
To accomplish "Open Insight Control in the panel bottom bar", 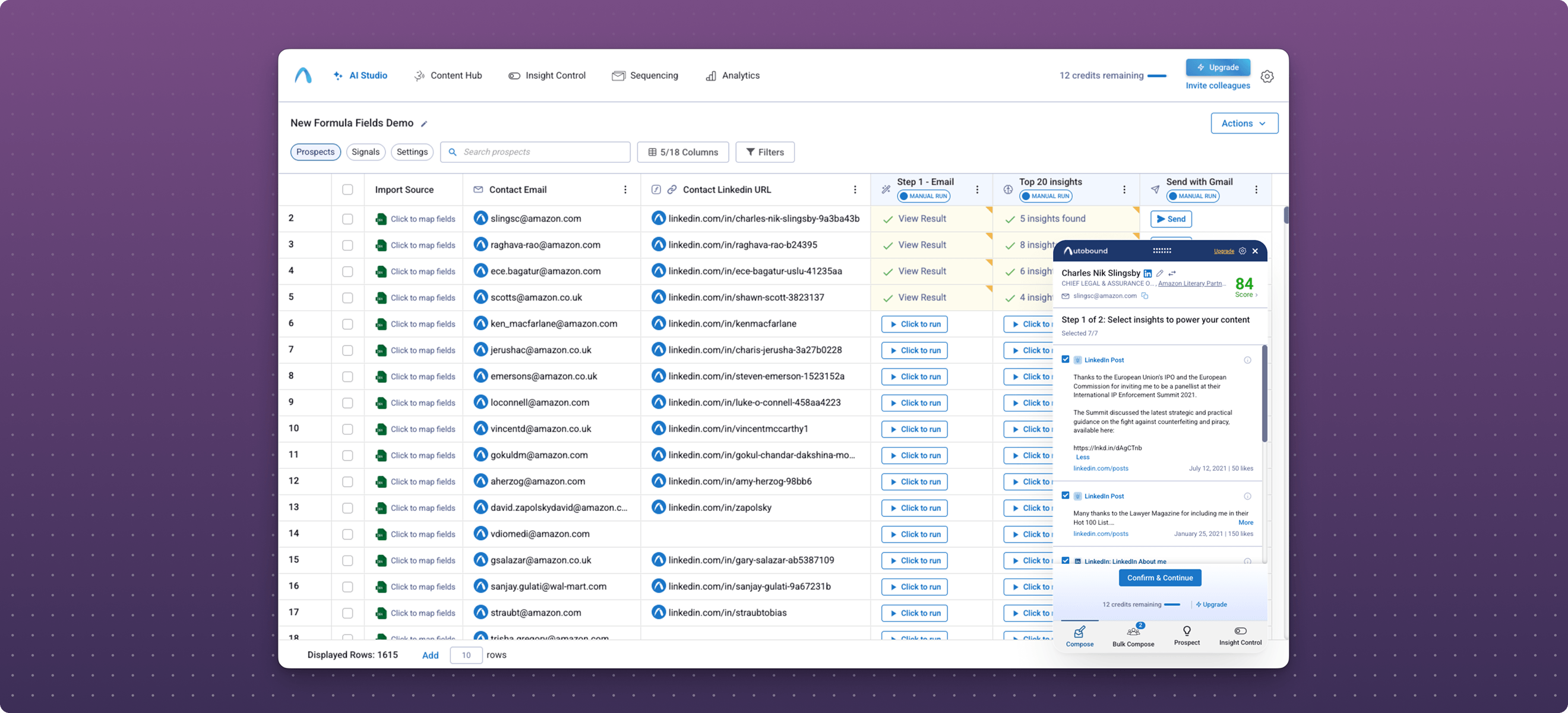I will pos(1240,636).
